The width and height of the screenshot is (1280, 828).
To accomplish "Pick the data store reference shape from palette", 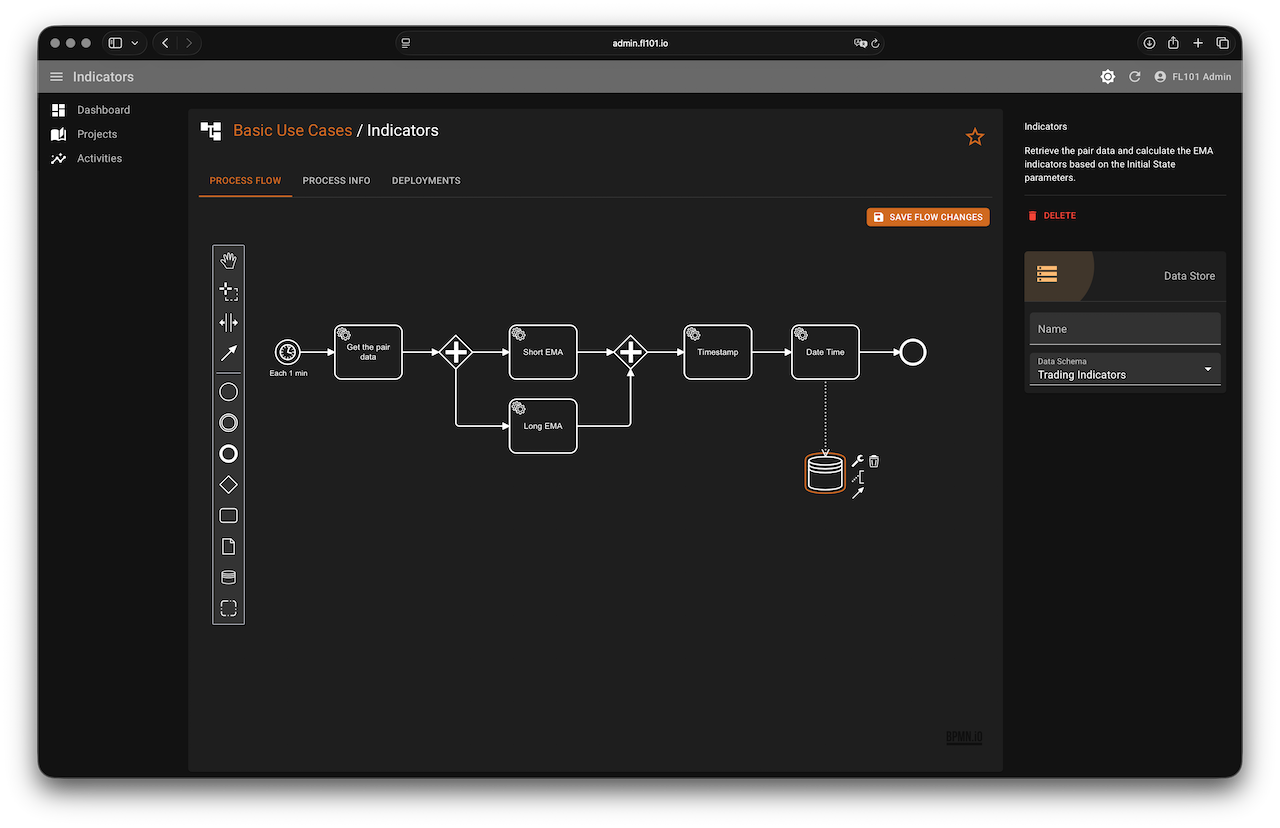I will 228,577.
